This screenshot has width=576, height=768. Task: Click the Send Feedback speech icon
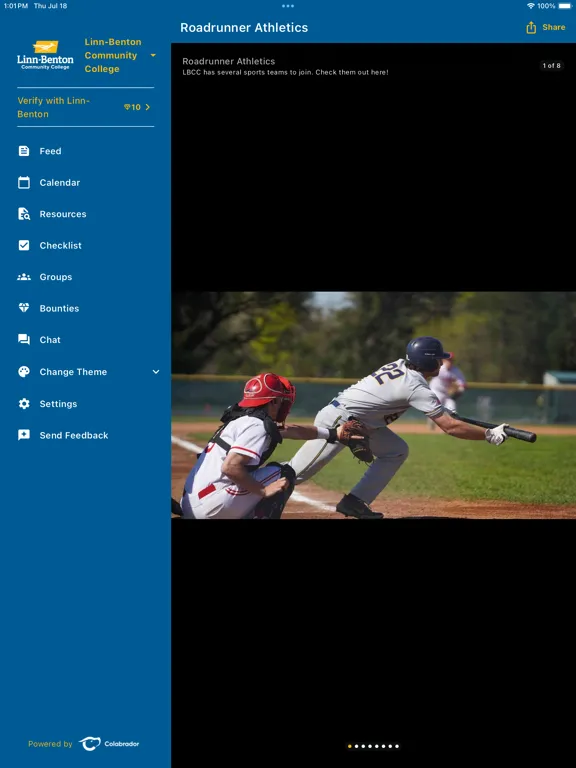pos(24,435)
